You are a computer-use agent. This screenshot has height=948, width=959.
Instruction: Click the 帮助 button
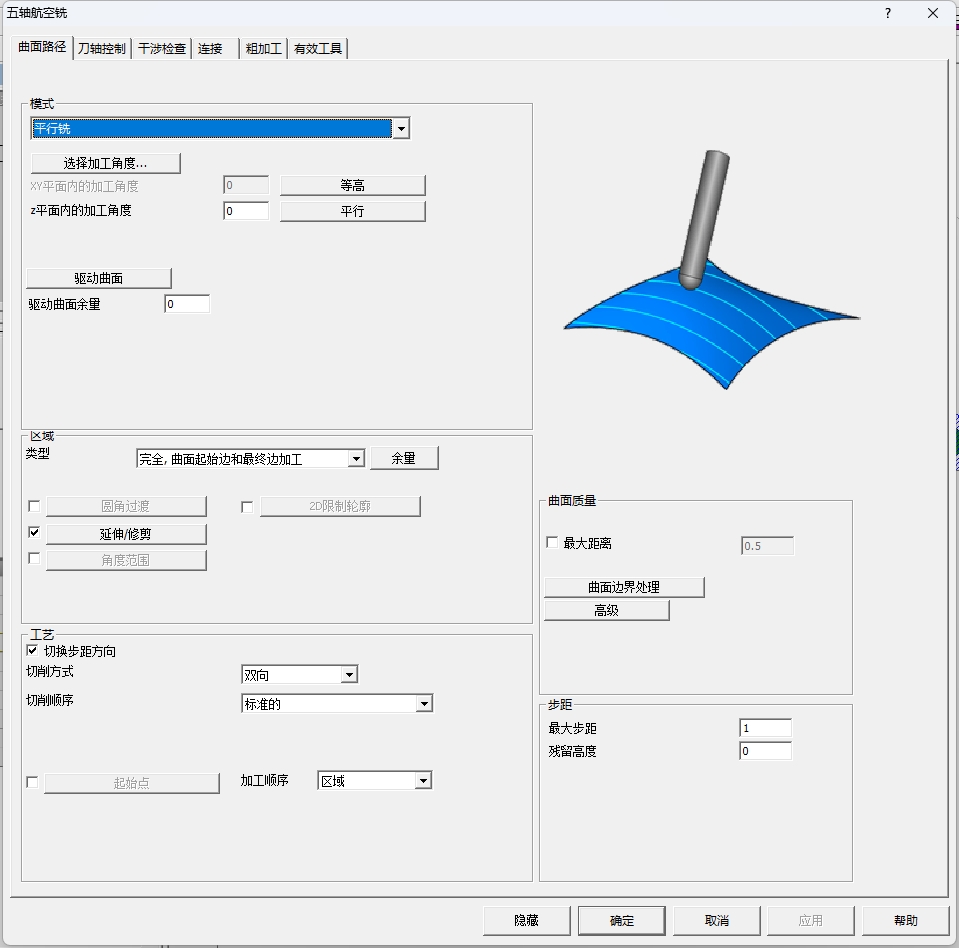[906, 920]
